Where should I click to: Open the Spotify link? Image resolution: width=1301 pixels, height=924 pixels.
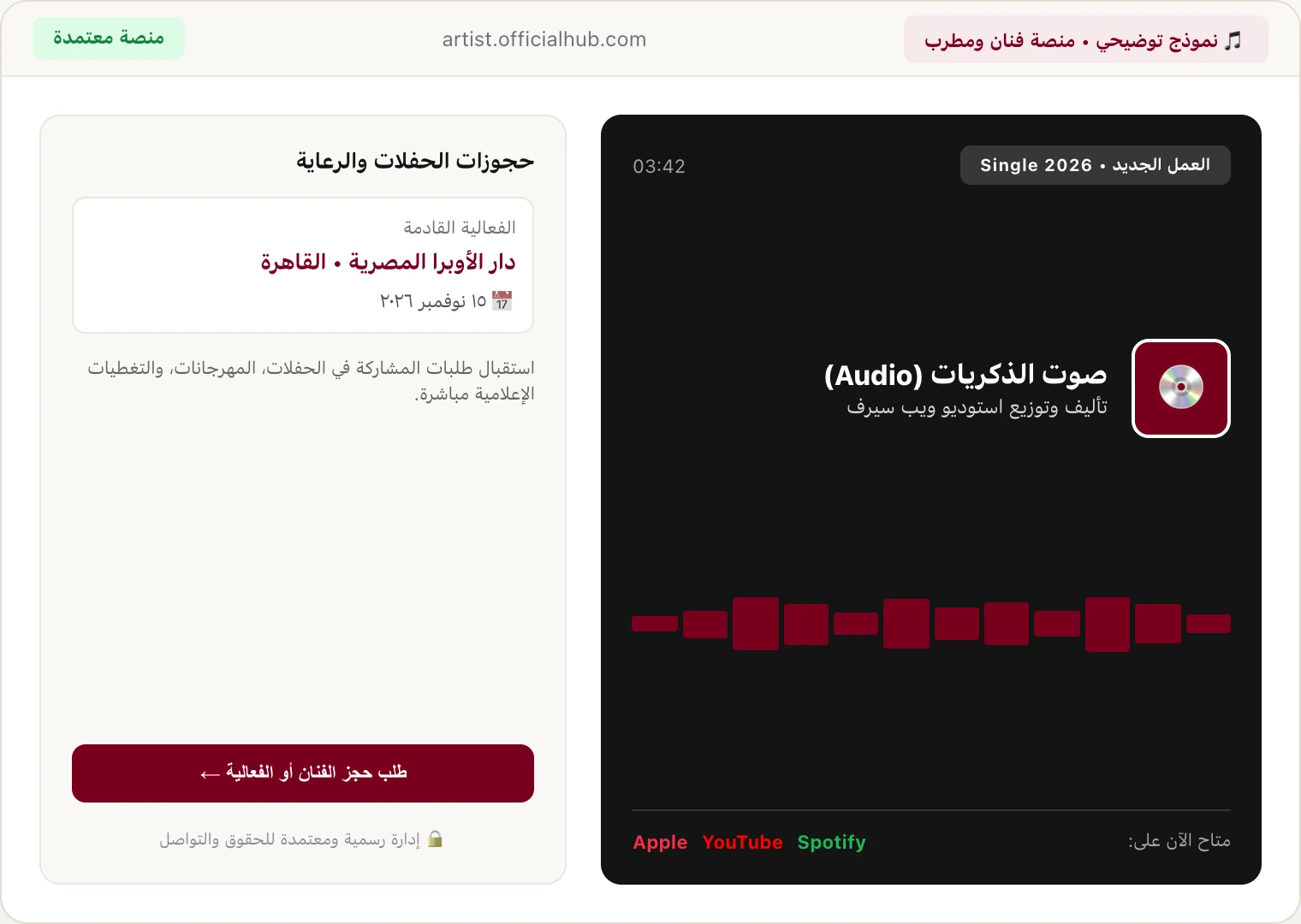tap(831, 842)
